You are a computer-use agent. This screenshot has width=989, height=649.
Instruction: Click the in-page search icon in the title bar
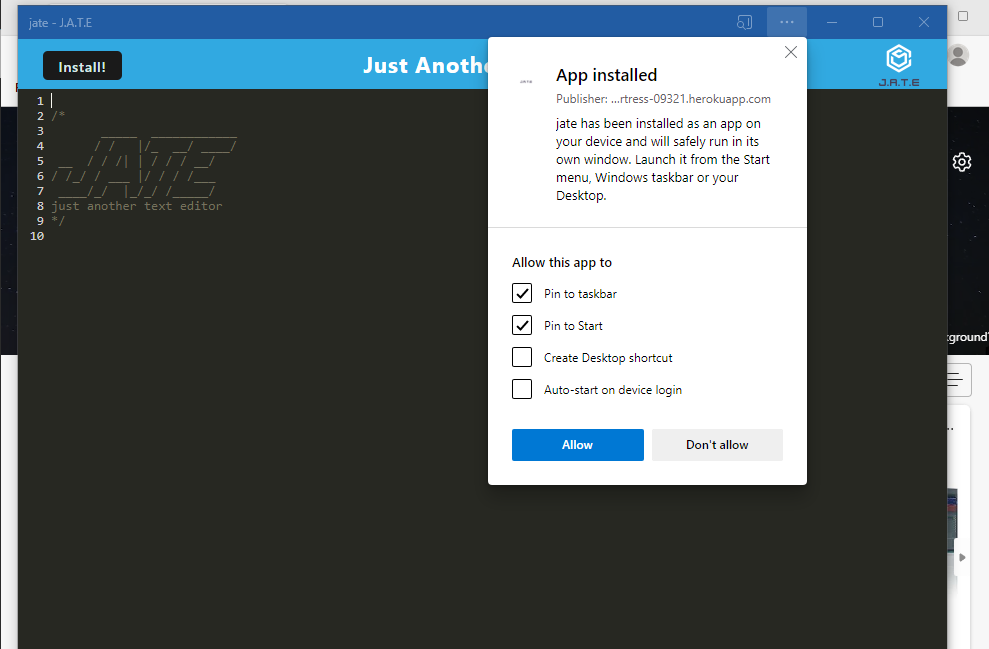pyautogui.click(x=744, y=21)
